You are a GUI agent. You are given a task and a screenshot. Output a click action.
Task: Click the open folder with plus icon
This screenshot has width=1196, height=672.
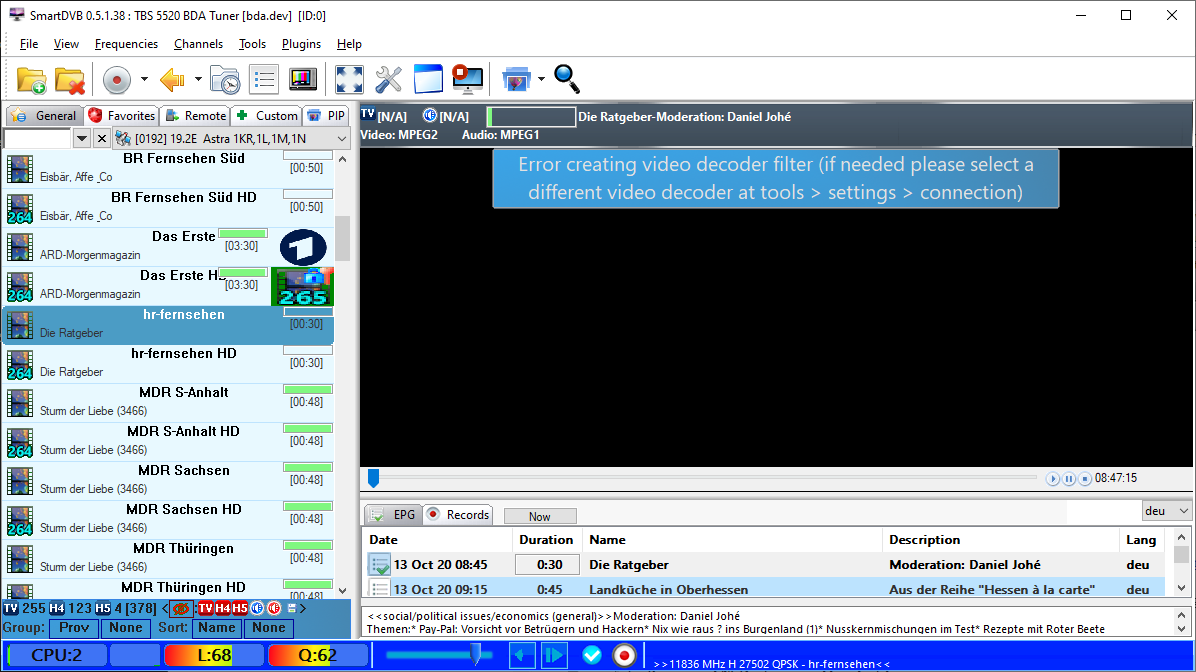pyautogui.click(x=31, y=79)
